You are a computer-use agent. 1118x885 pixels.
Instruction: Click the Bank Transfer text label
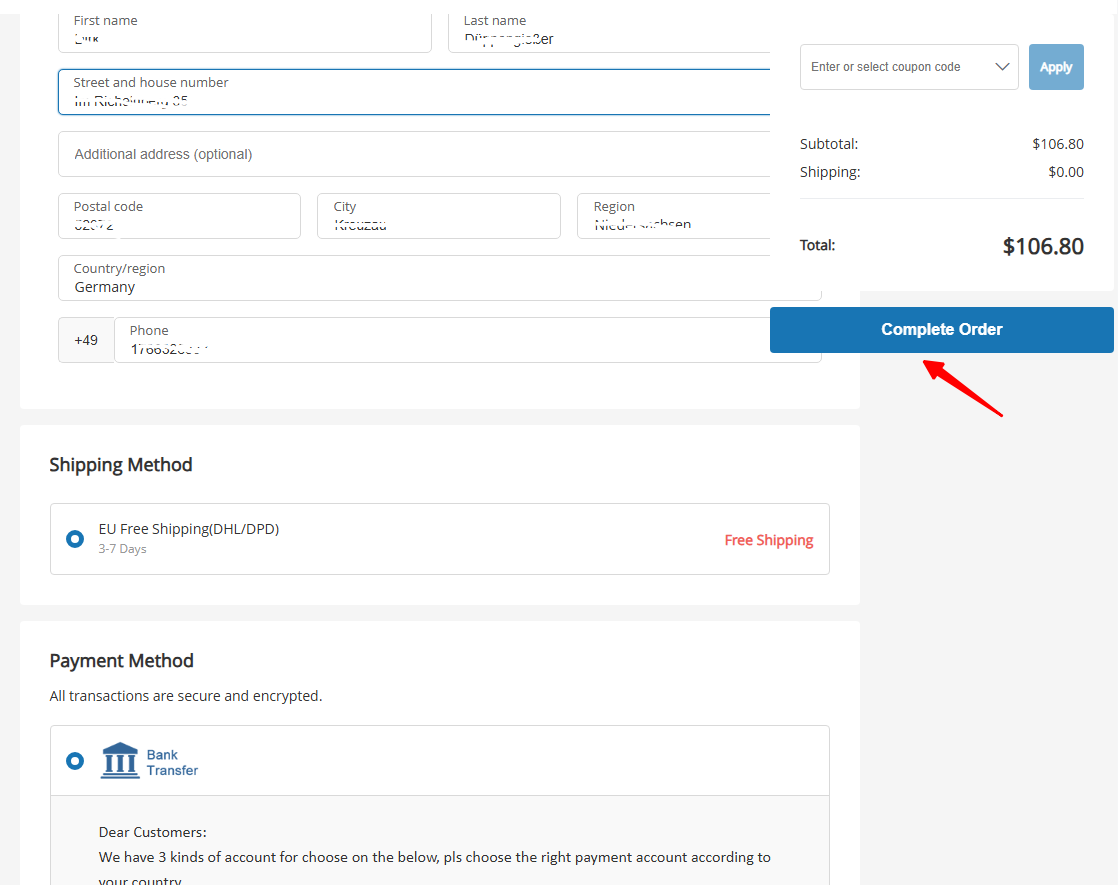pos(172,762)
